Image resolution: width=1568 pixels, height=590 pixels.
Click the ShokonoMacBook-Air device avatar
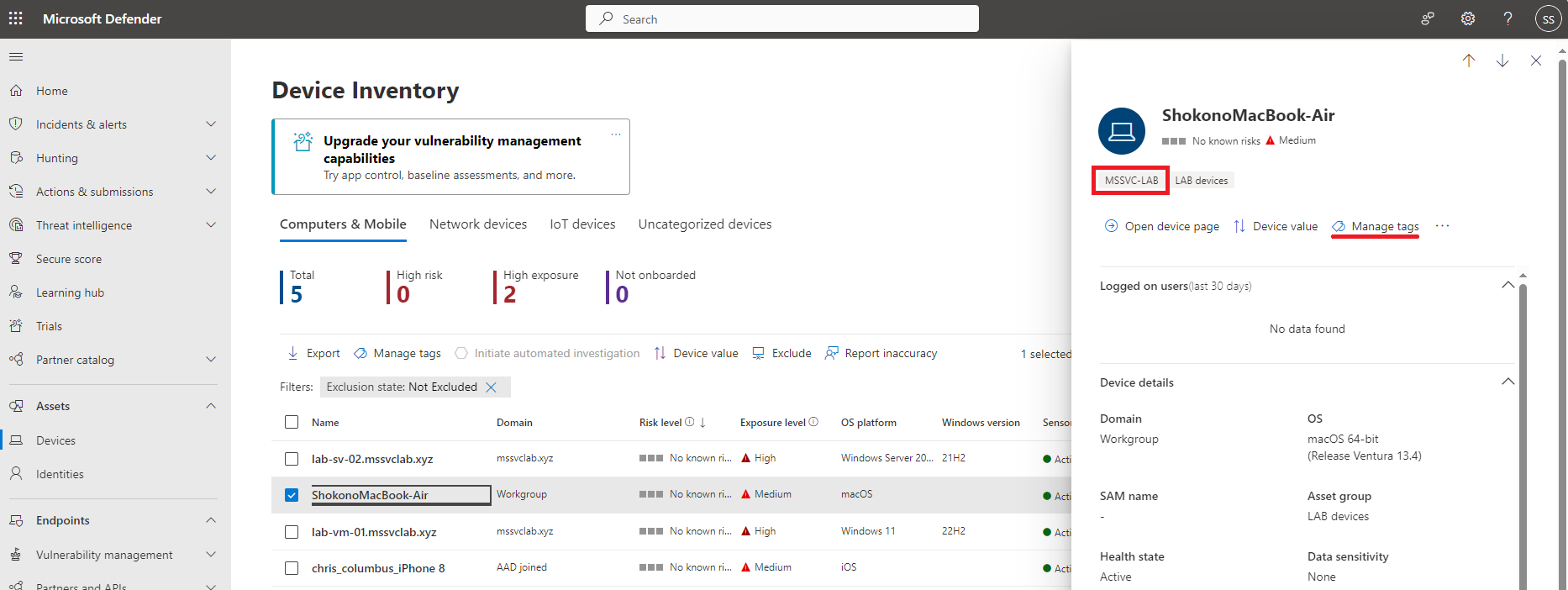click(1122, 131)
